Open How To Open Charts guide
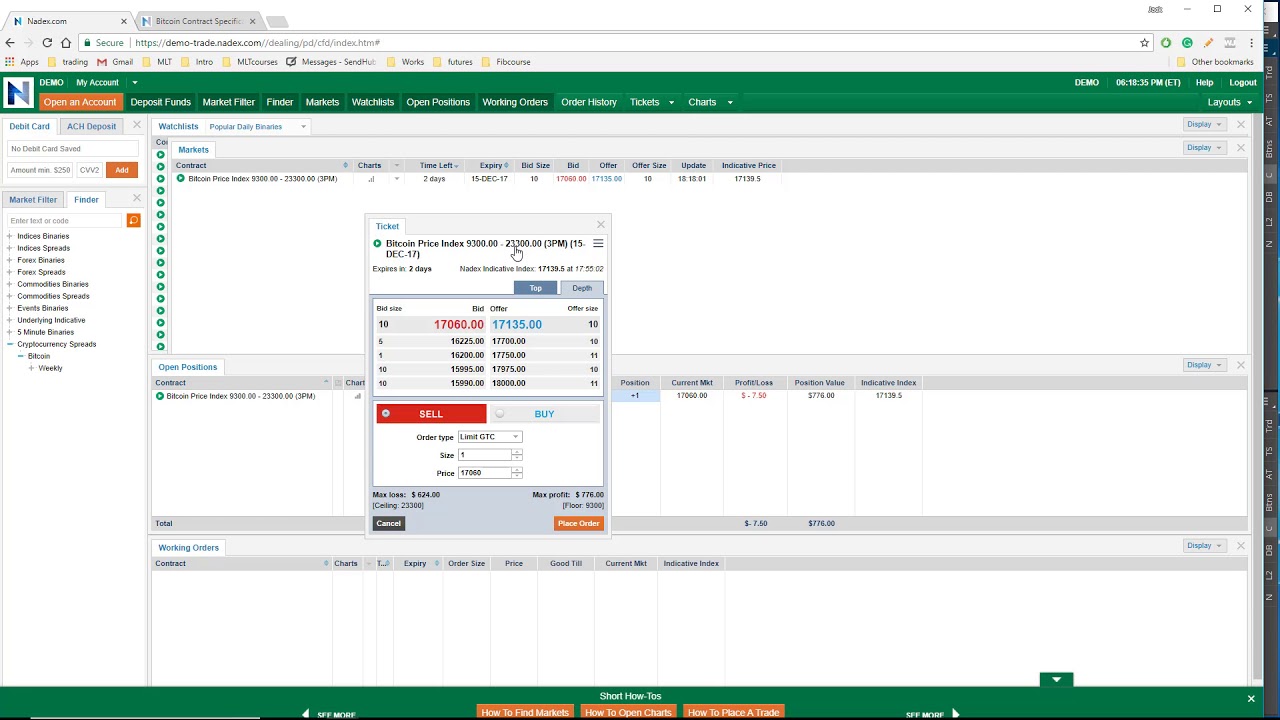 (628, 712)
